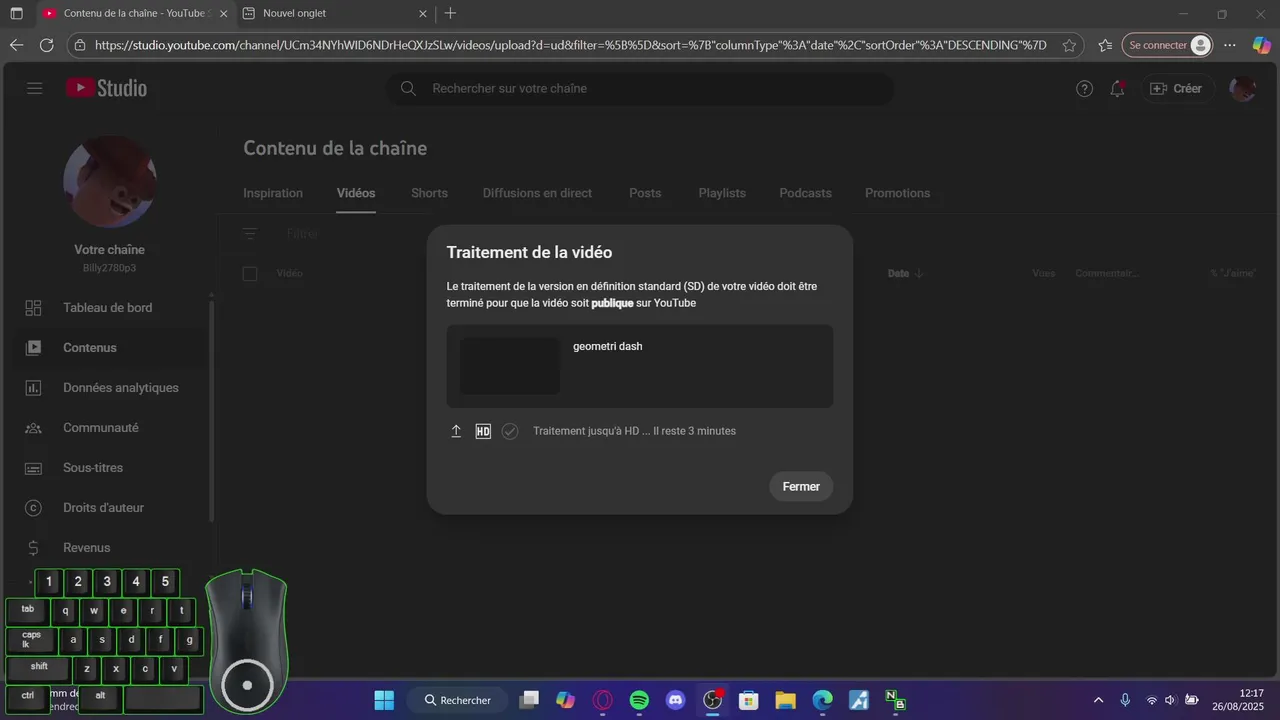This screenshot has width=1280, height=720.
Task: Open the help question mark icon
Action: tap(1084, 89)
